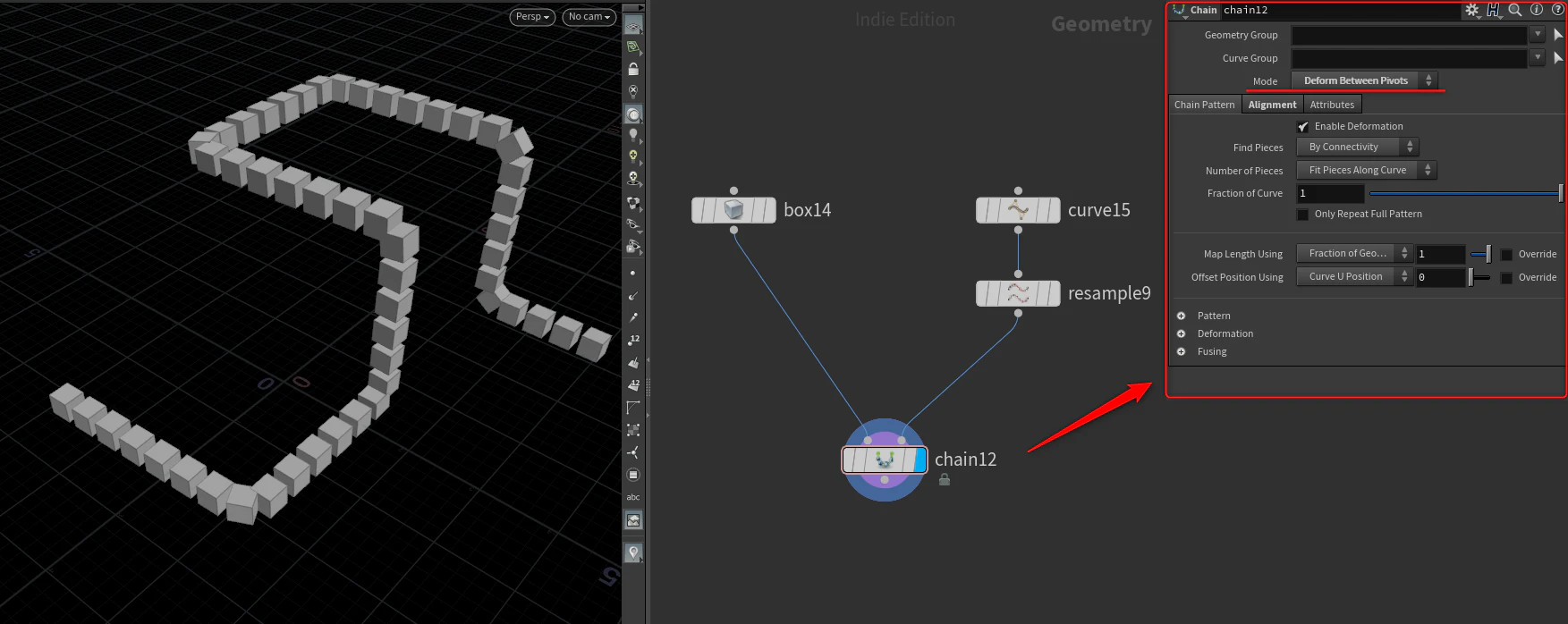1568x624 pixels.
Task: Switch to the Chain Pattern tab
Action: point(1204,105)
